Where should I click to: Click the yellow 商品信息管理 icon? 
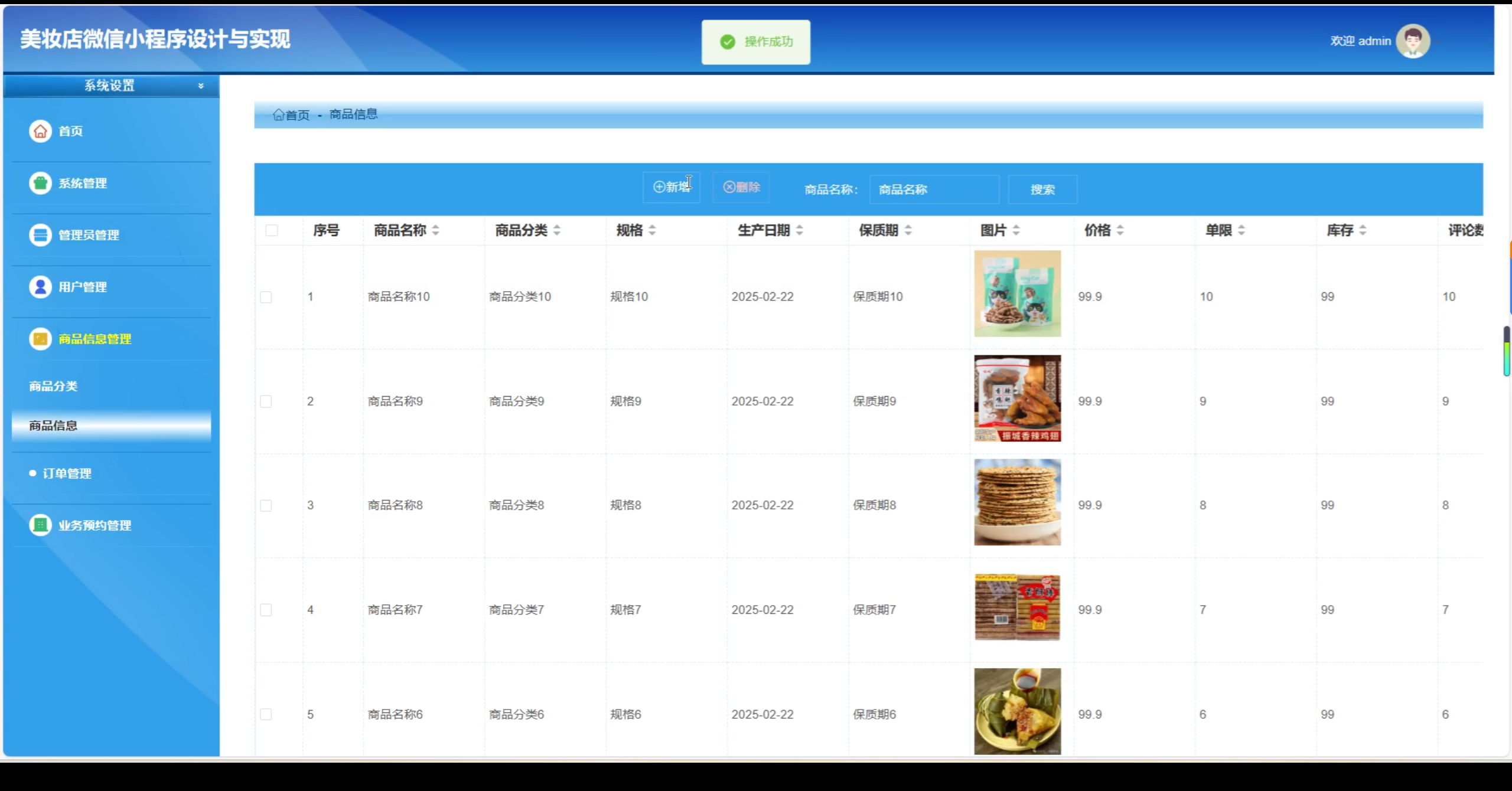(40, 339)
